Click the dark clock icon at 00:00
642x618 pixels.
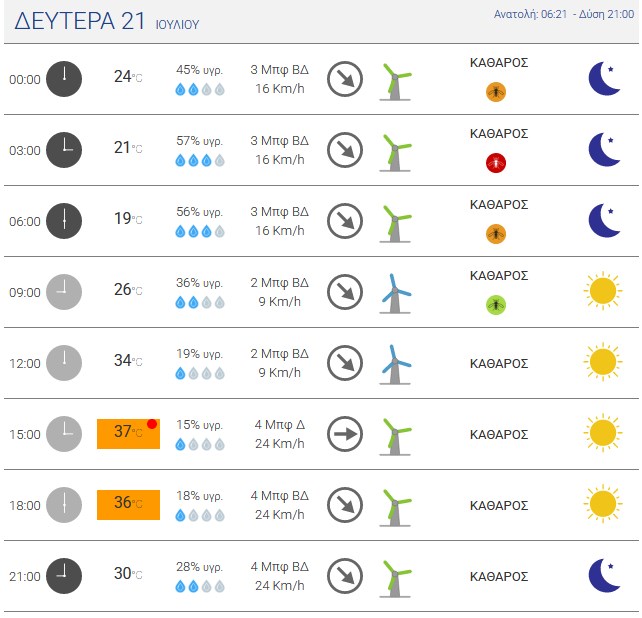click(64, 79)
